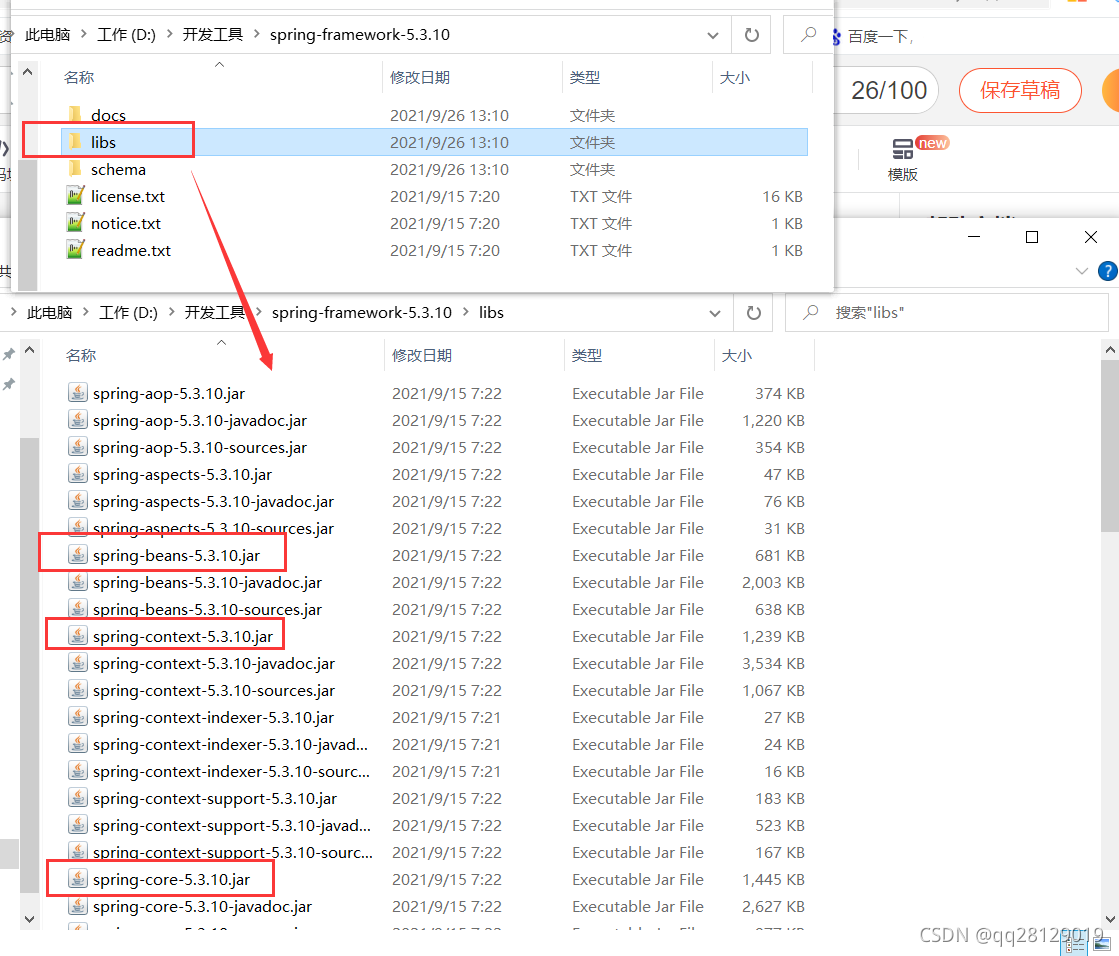Image resolution: width=1119 pixels, height=956 pixels.
Task: Expand the ribbon chevron near help icon
Action: [1082, 271]
